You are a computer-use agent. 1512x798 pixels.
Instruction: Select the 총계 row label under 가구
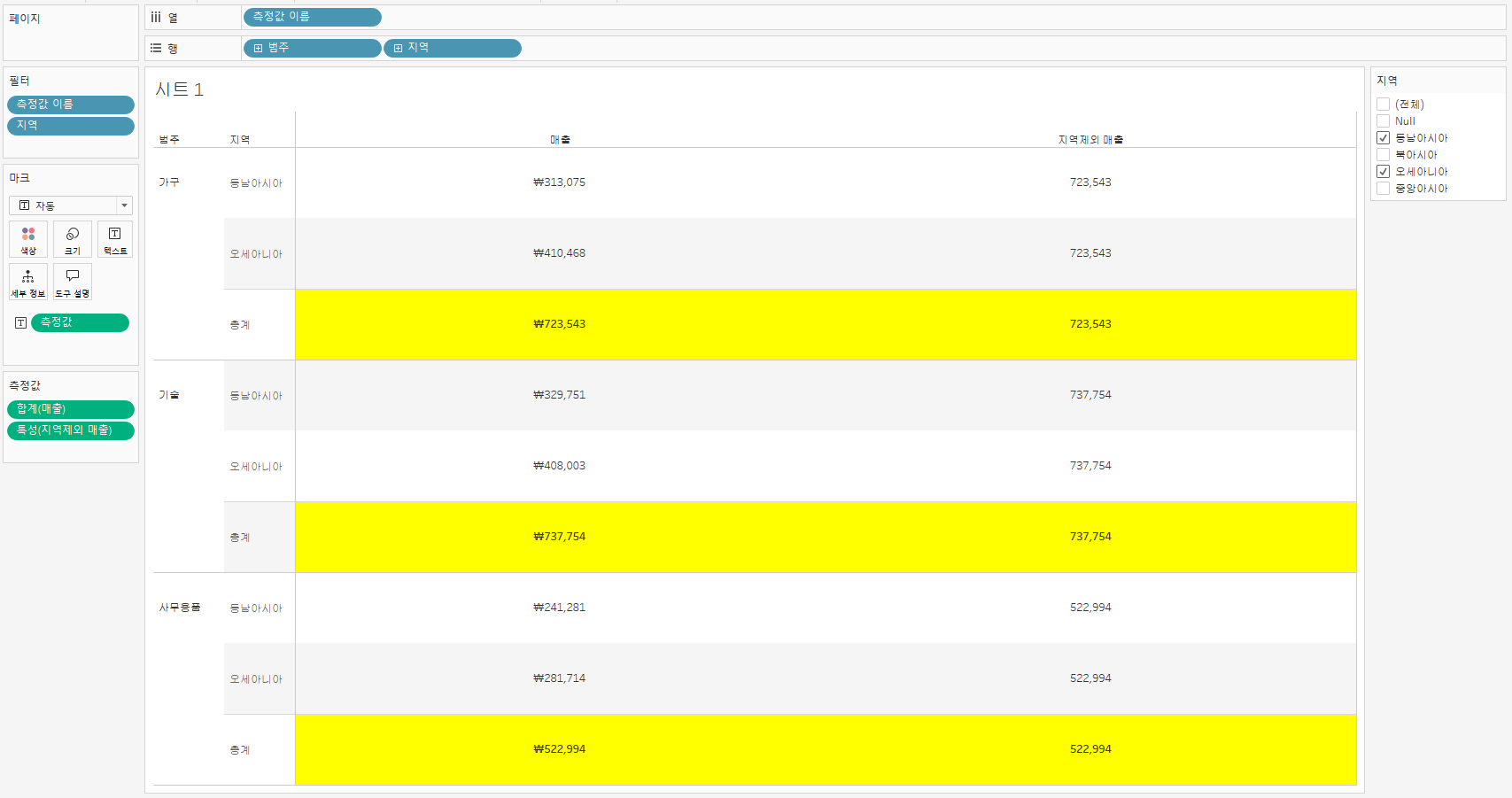240,325
